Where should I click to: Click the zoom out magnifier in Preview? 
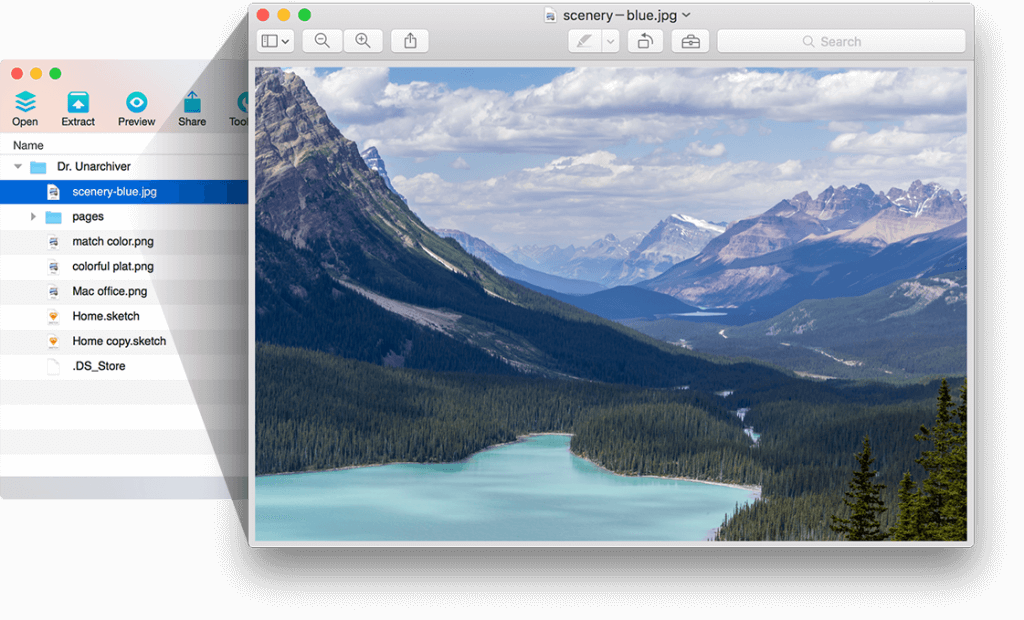point(323,41)
